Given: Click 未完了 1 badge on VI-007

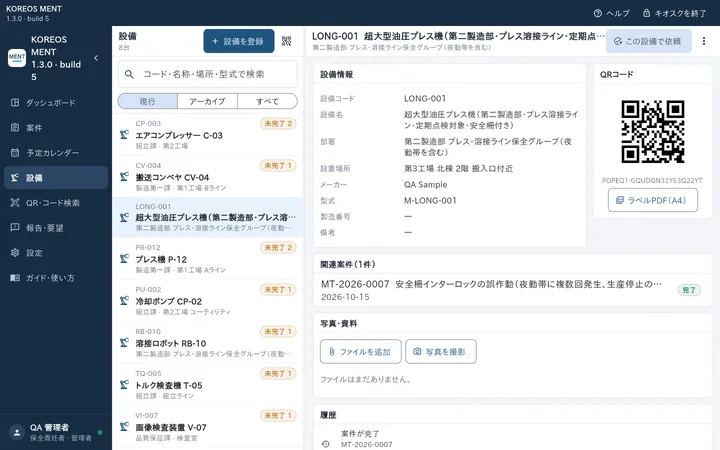Looking at the screenshot, I should 278,416.
